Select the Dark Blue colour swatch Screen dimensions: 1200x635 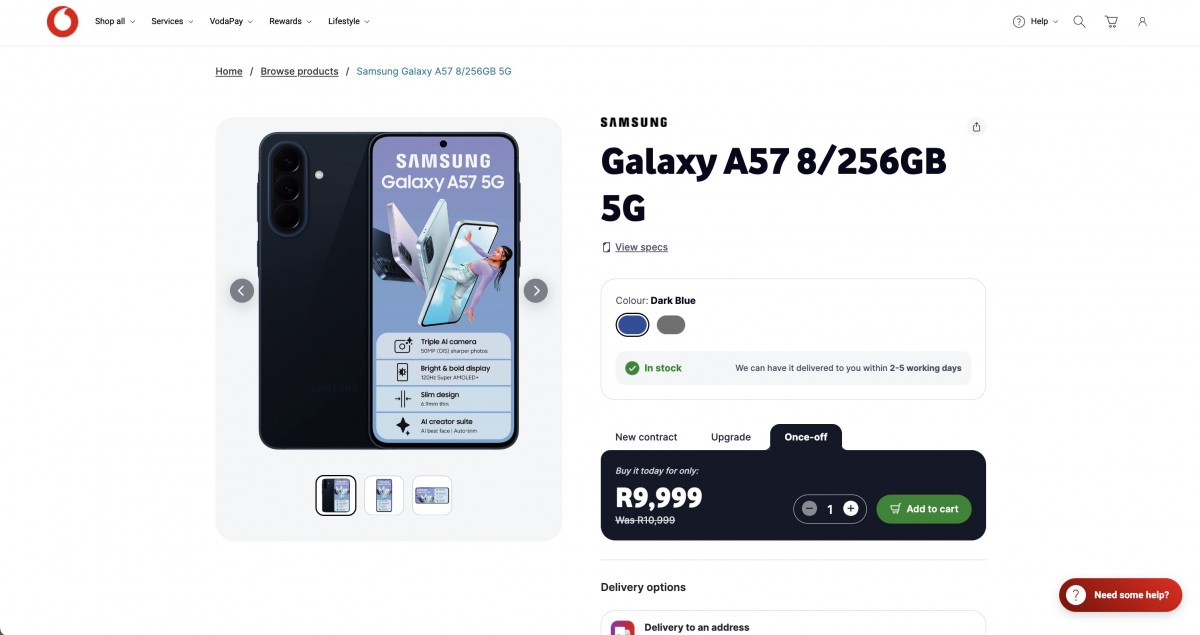pos(632,325)
